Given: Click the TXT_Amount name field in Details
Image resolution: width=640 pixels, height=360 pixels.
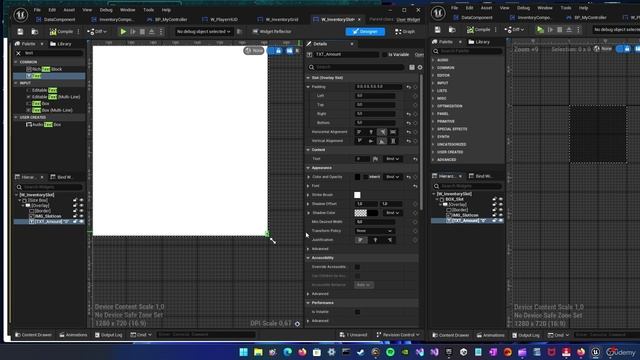Looking at the screenshot, I should point(346,54).
